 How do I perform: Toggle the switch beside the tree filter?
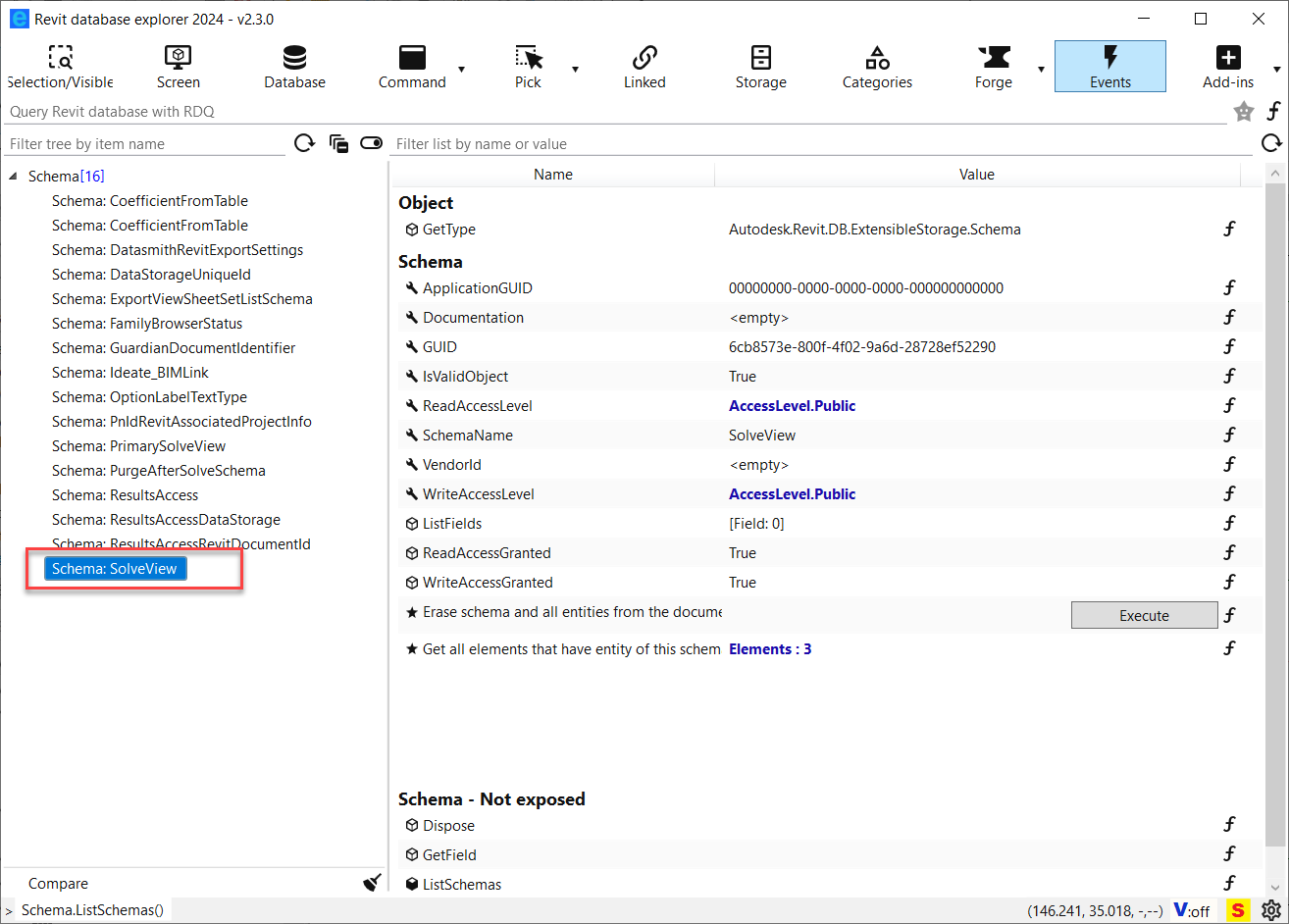371,142
